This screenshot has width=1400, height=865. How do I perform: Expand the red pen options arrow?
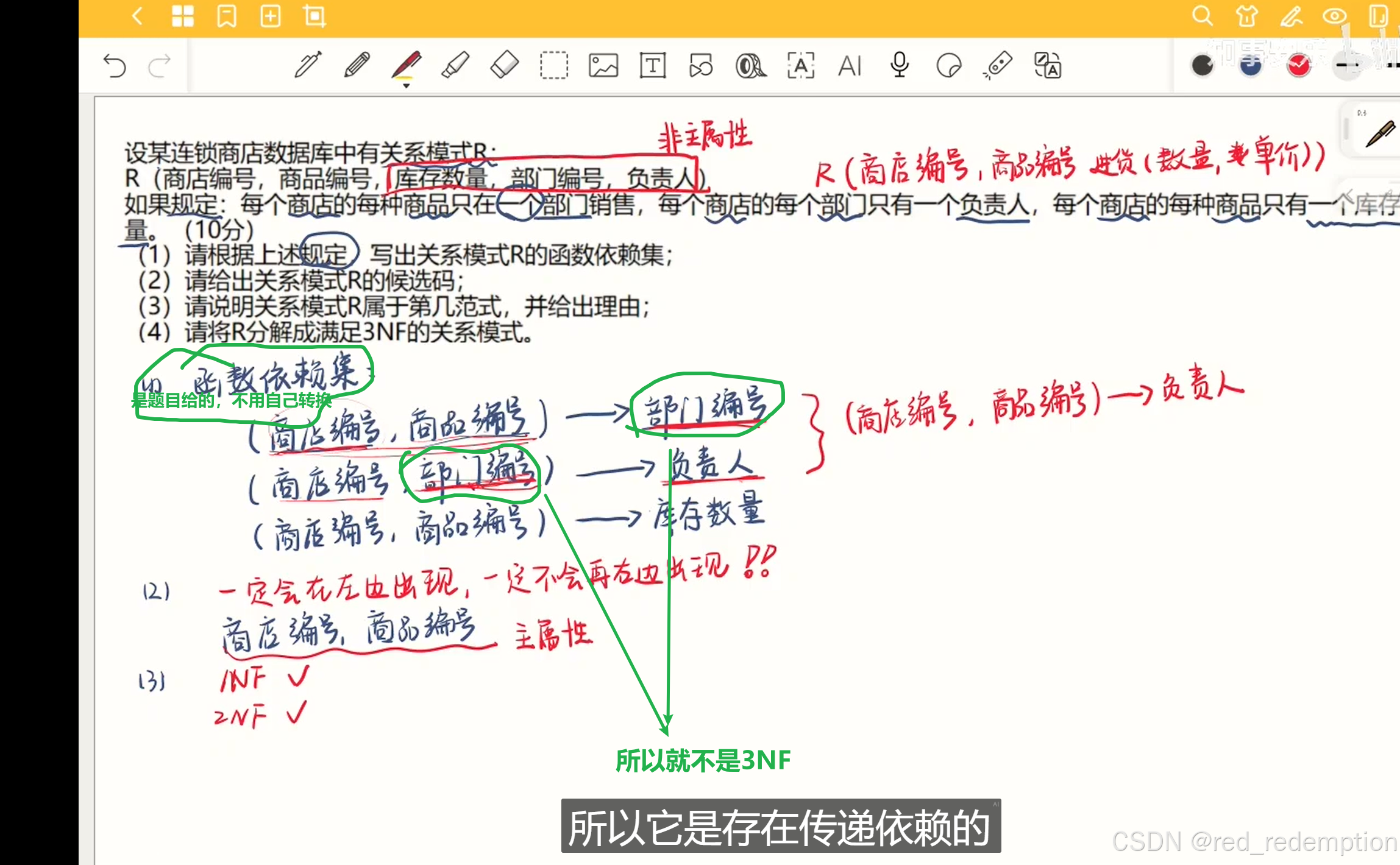[406, 86]
